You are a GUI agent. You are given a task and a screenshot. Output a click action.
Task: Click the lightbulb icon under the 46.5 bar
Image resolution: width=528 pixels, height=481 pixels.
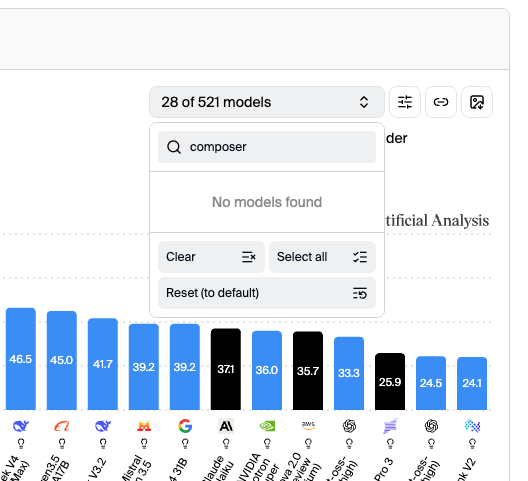tap(21, 443)
